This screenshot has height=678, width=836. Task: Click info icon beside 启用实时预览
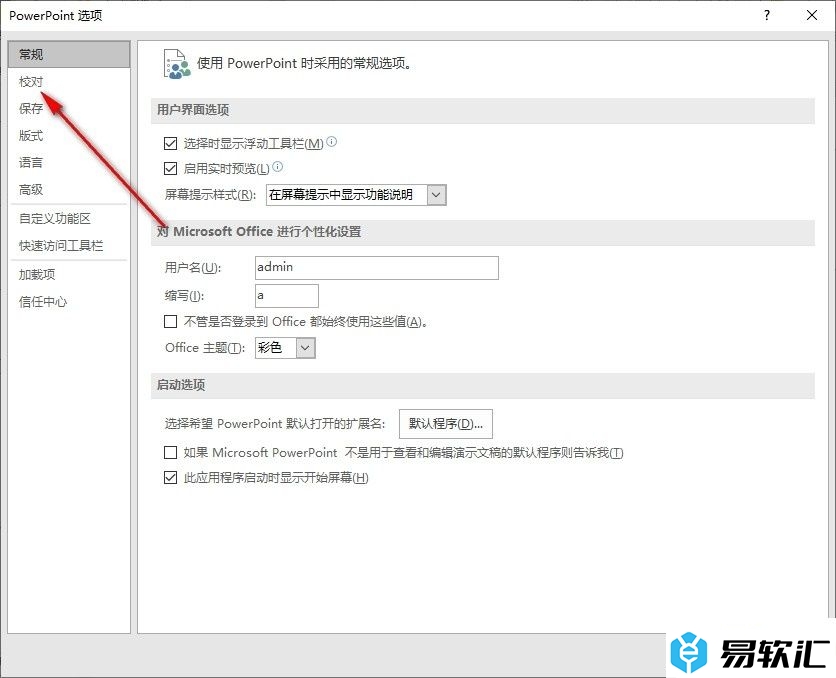[x=278, y=167]
